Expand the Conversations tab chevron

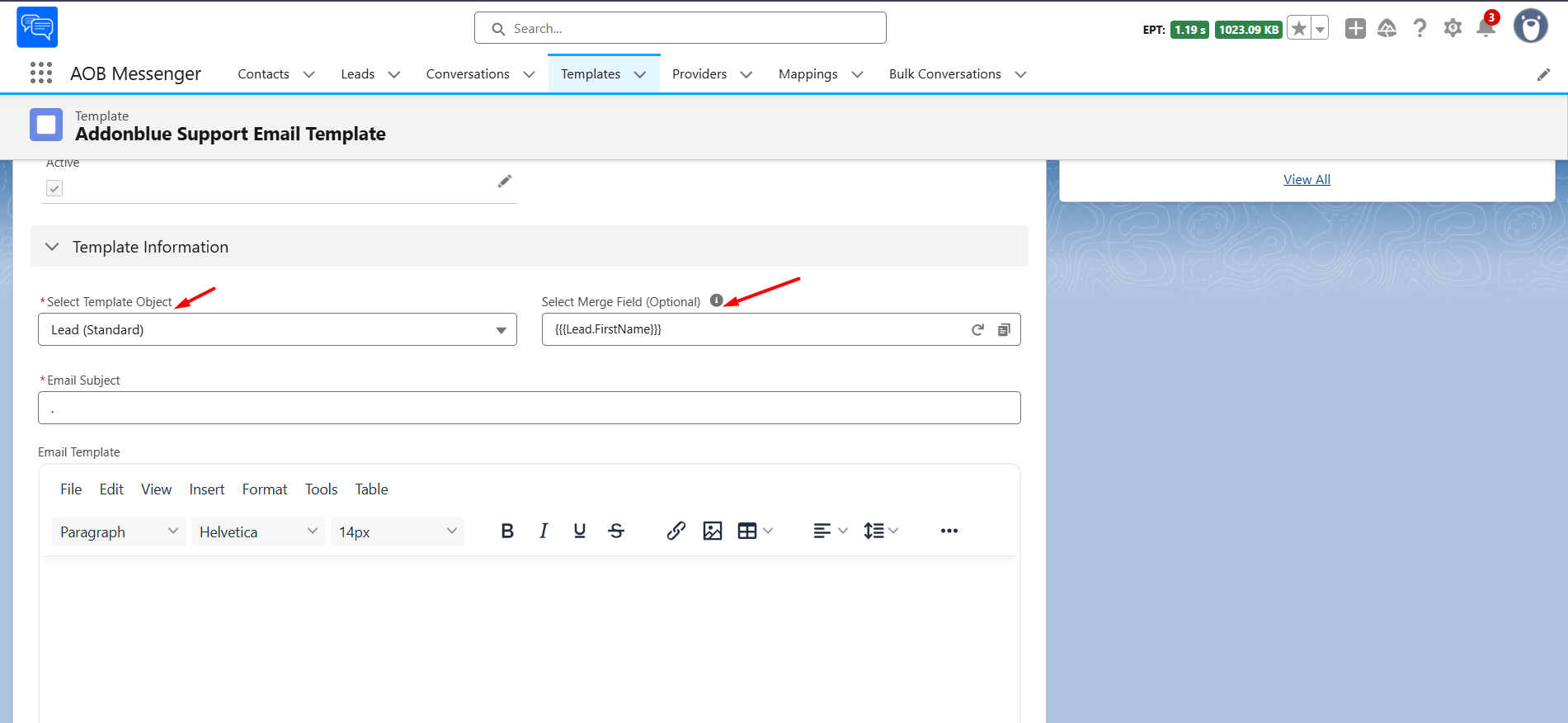(x=530, y=74)
